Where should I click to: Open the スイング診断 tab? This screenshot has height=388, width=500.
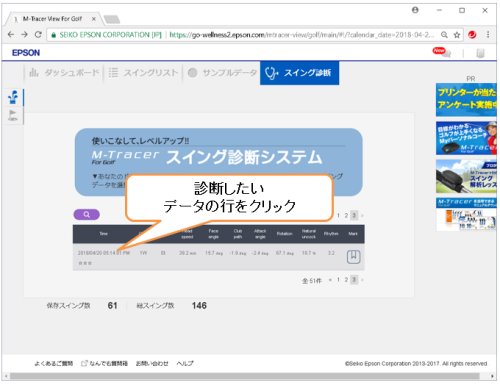pos(299,73)
